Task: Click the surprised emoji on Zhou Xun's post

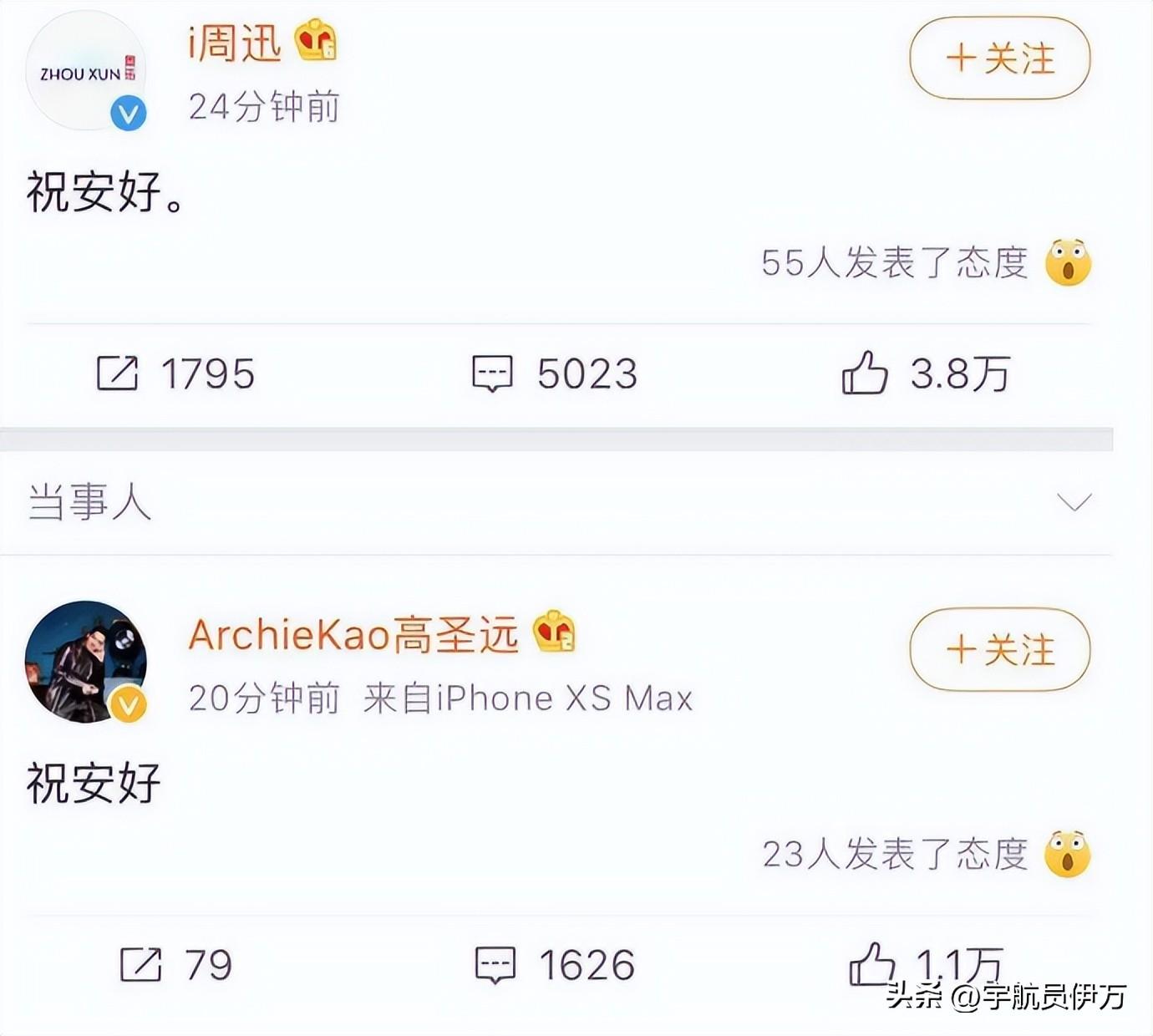Action: (1069, 262)
